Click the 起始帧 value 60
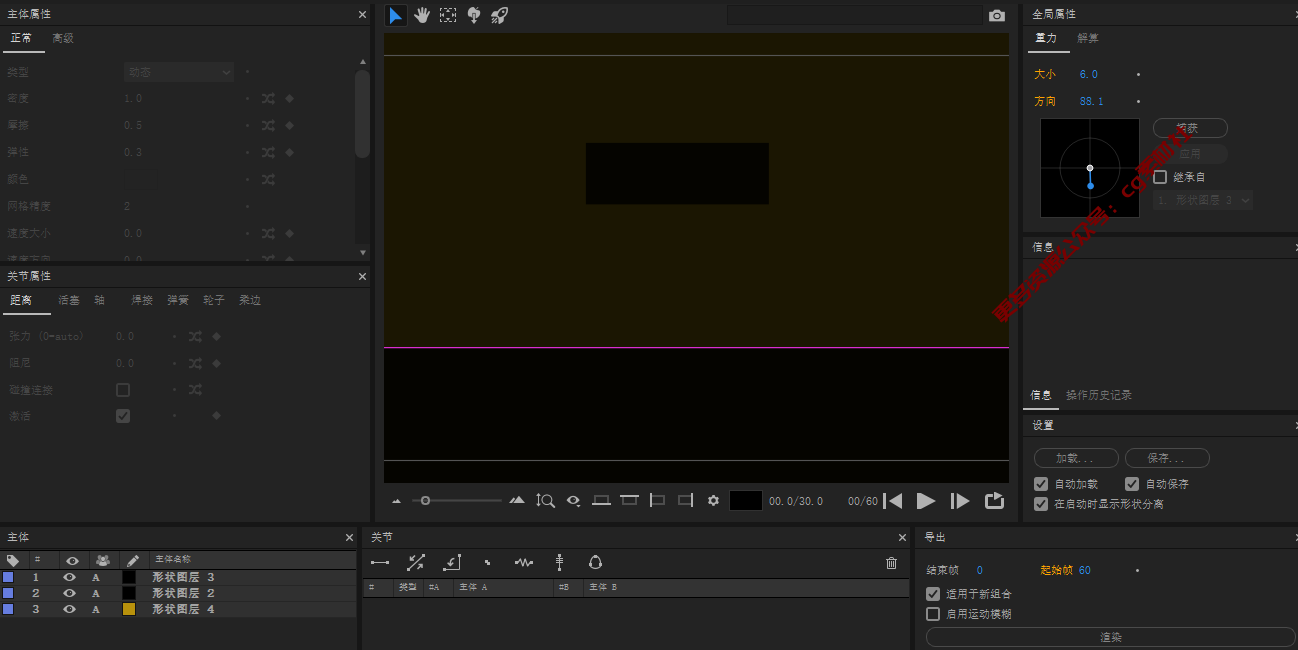The height and width of the screenshot is (650, 1298). (x=1085, y=570)
